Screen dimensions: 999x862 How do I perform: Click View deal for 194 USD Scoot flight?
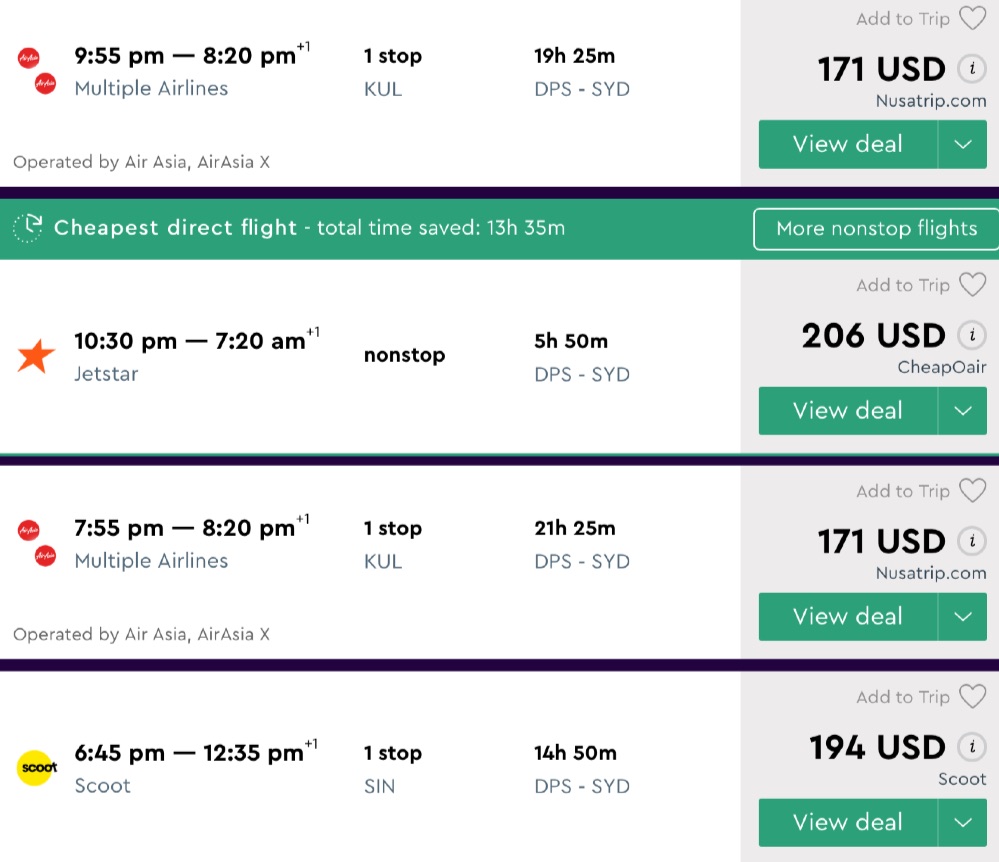click(x=847, y=823)
